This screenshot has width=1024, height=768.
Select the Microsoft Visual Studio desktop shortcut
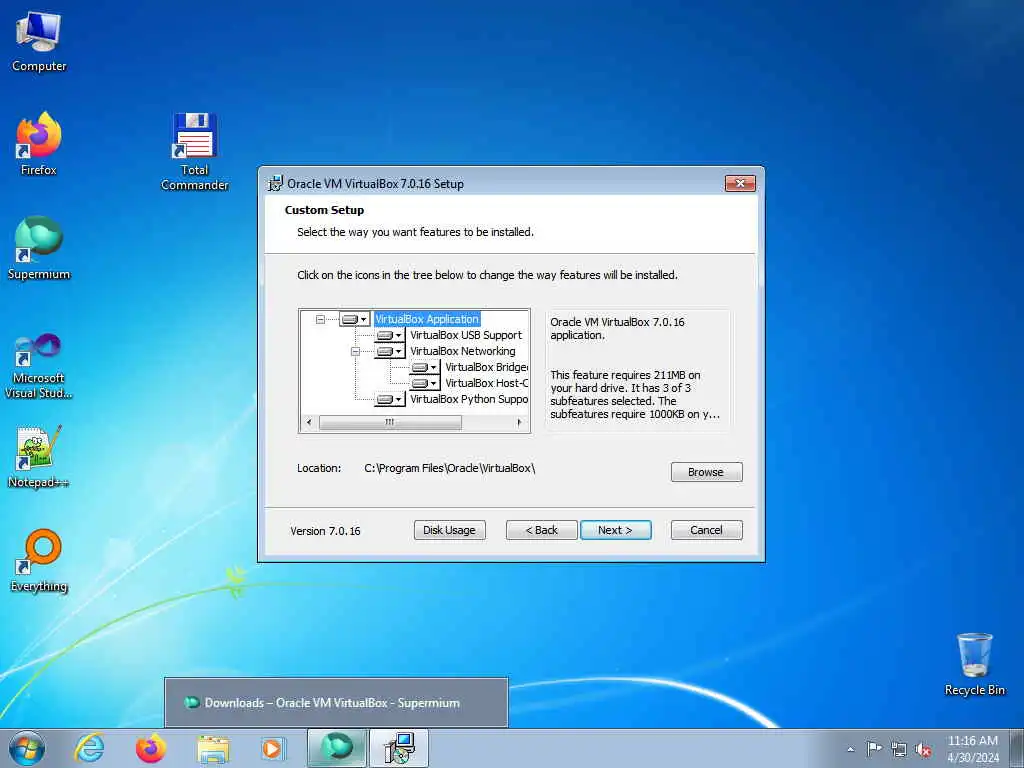(39, 366)
